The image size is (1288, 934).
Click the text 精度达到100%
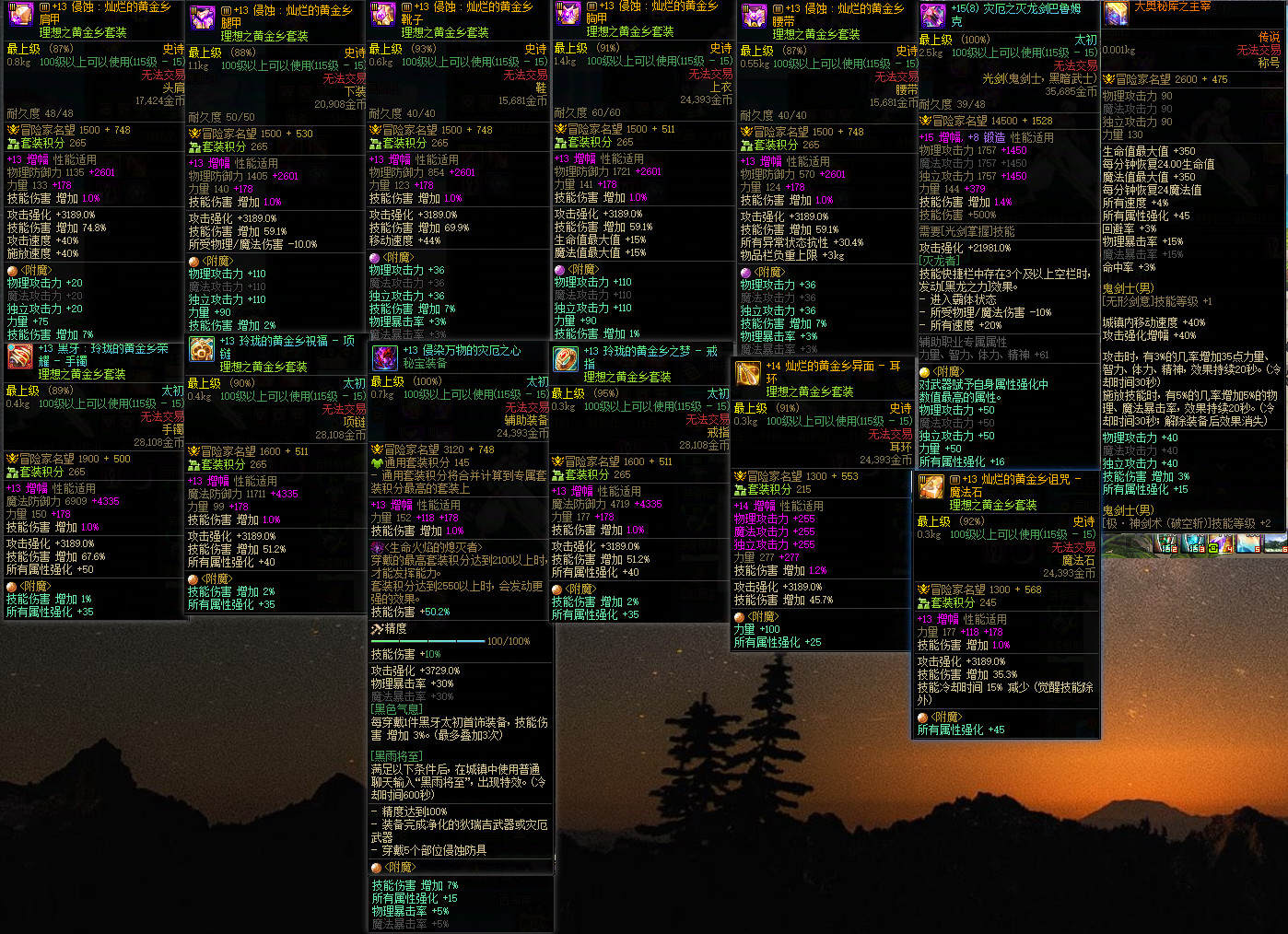pyautogui.click(x=415, y=811)
